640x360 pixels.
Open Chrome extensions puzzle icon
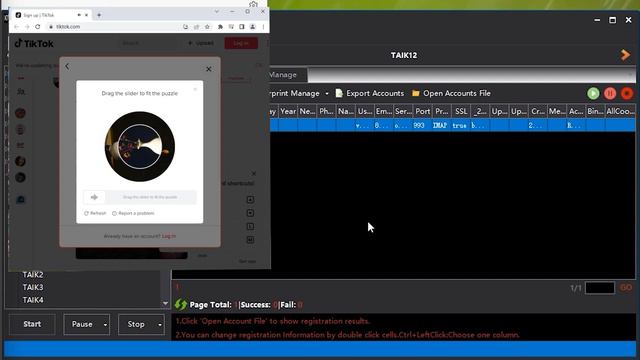click(220, 27)
